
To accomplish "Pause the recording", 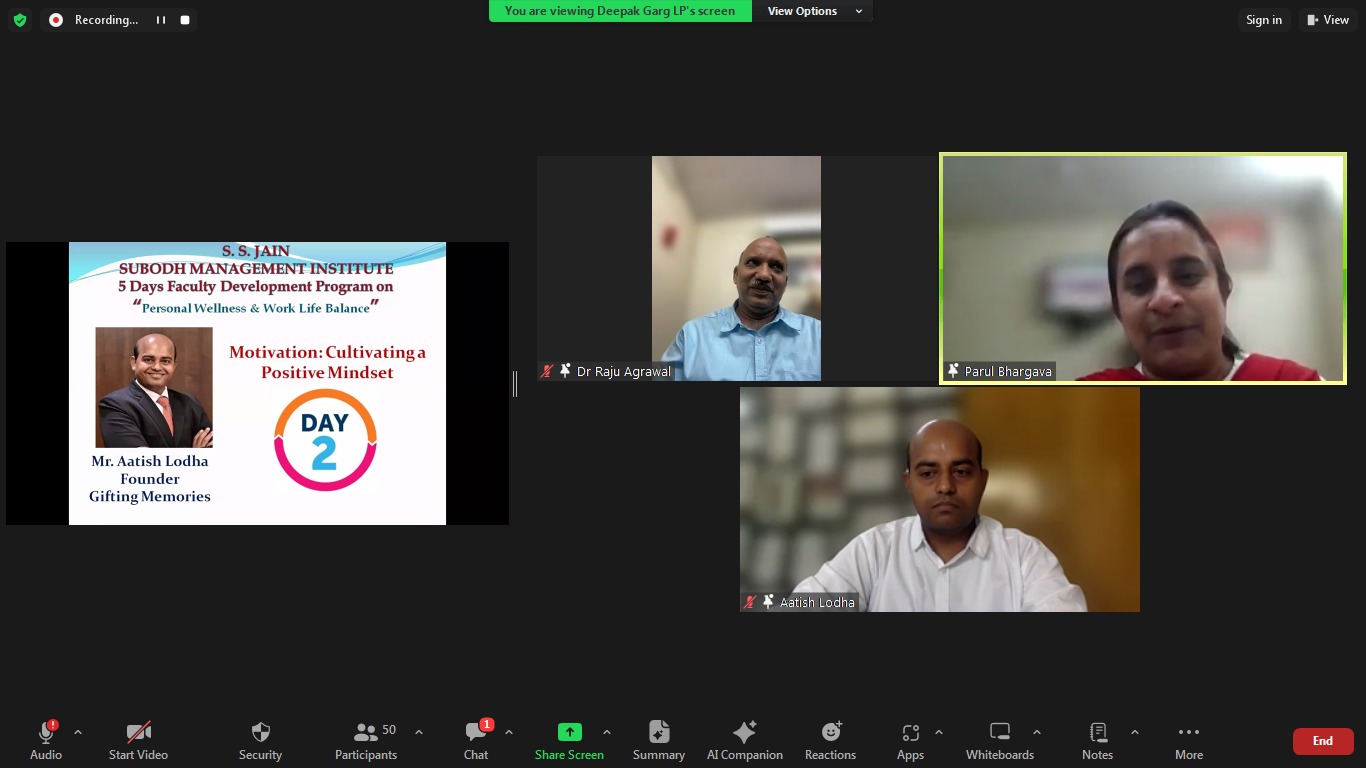I will pyautogui.click(x=161, y=20).
